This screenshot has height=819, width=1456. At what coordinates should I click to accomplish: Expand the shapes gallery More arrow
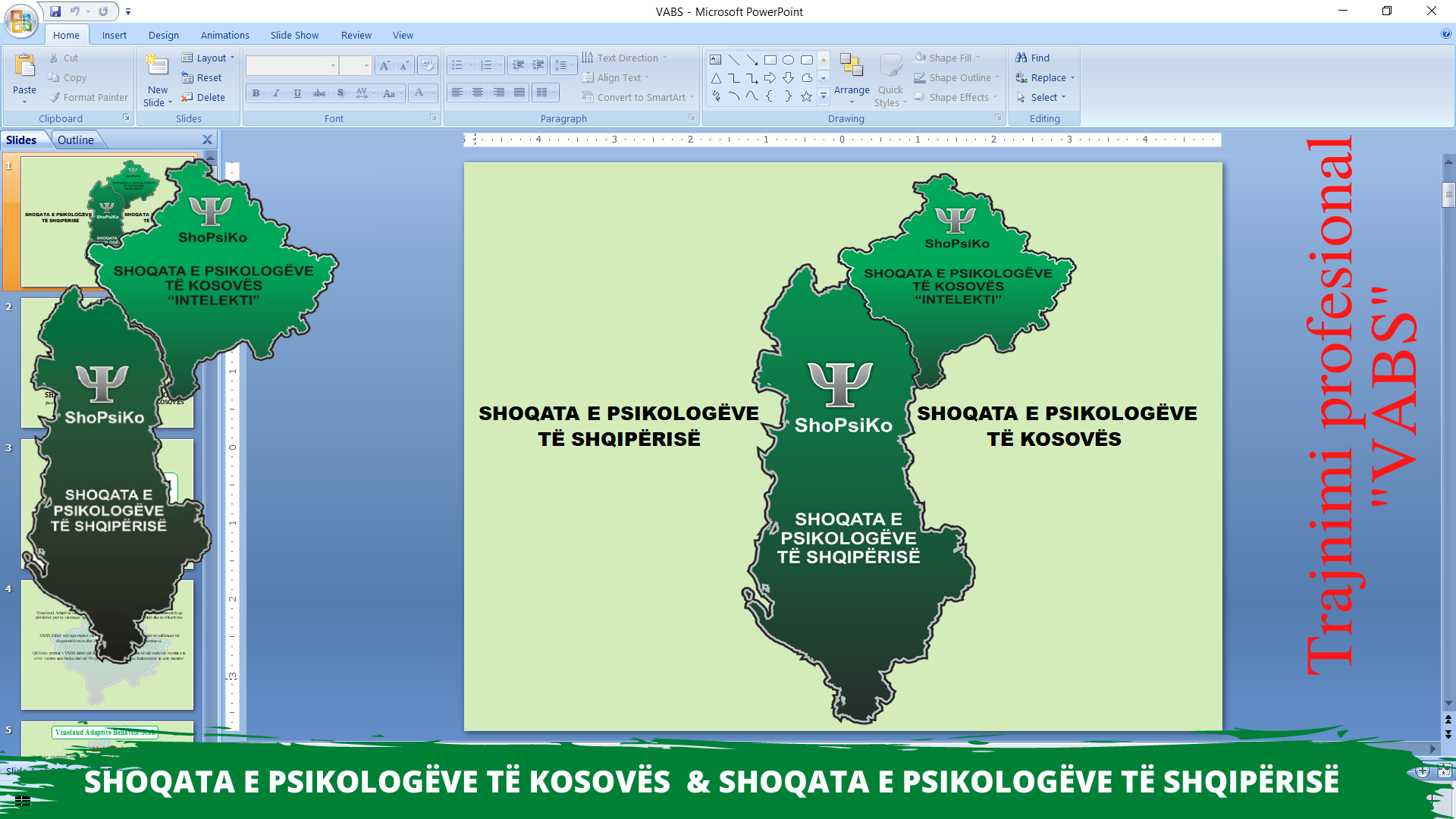pos(824,96)
